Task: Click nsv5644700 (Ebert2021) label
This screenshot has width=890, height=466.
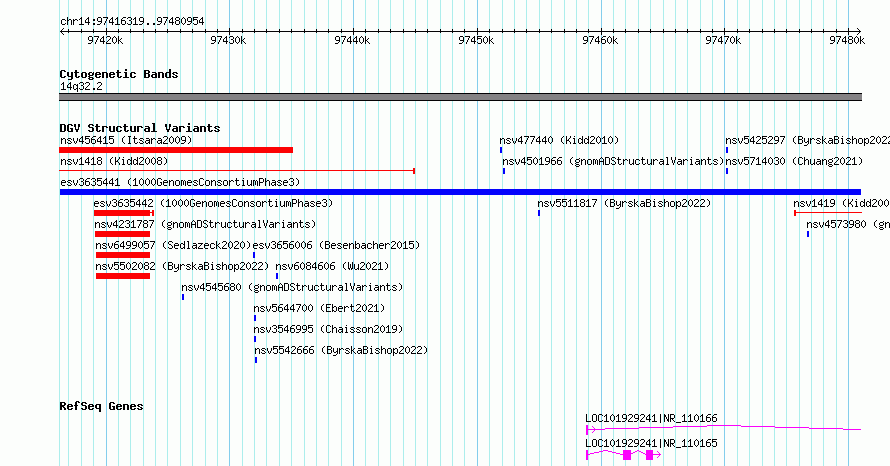Action: [319, 308]
